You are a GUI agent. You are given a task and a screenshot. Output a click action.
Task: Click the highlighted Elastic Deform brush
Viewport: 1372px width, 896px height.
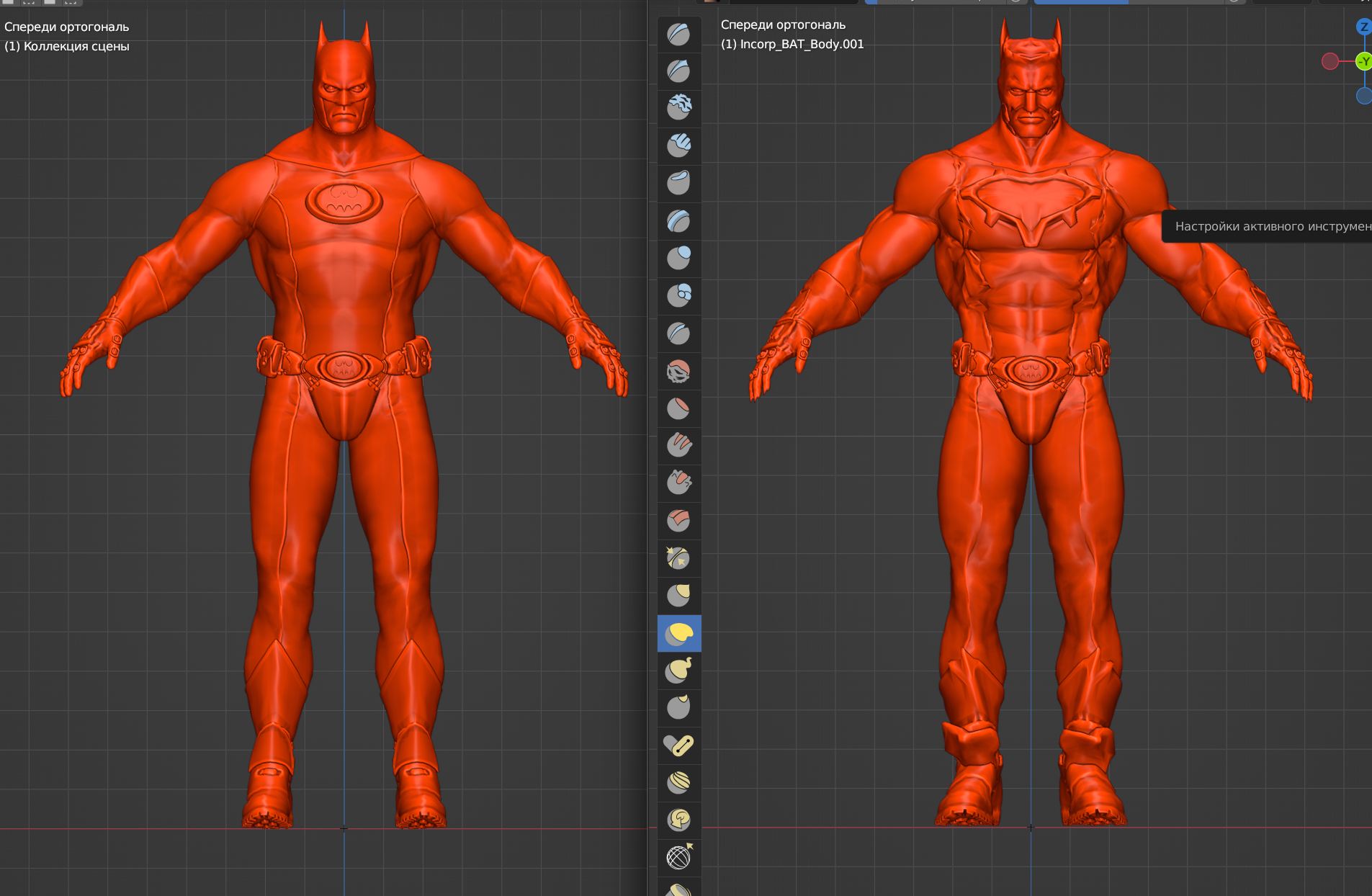click(679, 634)
